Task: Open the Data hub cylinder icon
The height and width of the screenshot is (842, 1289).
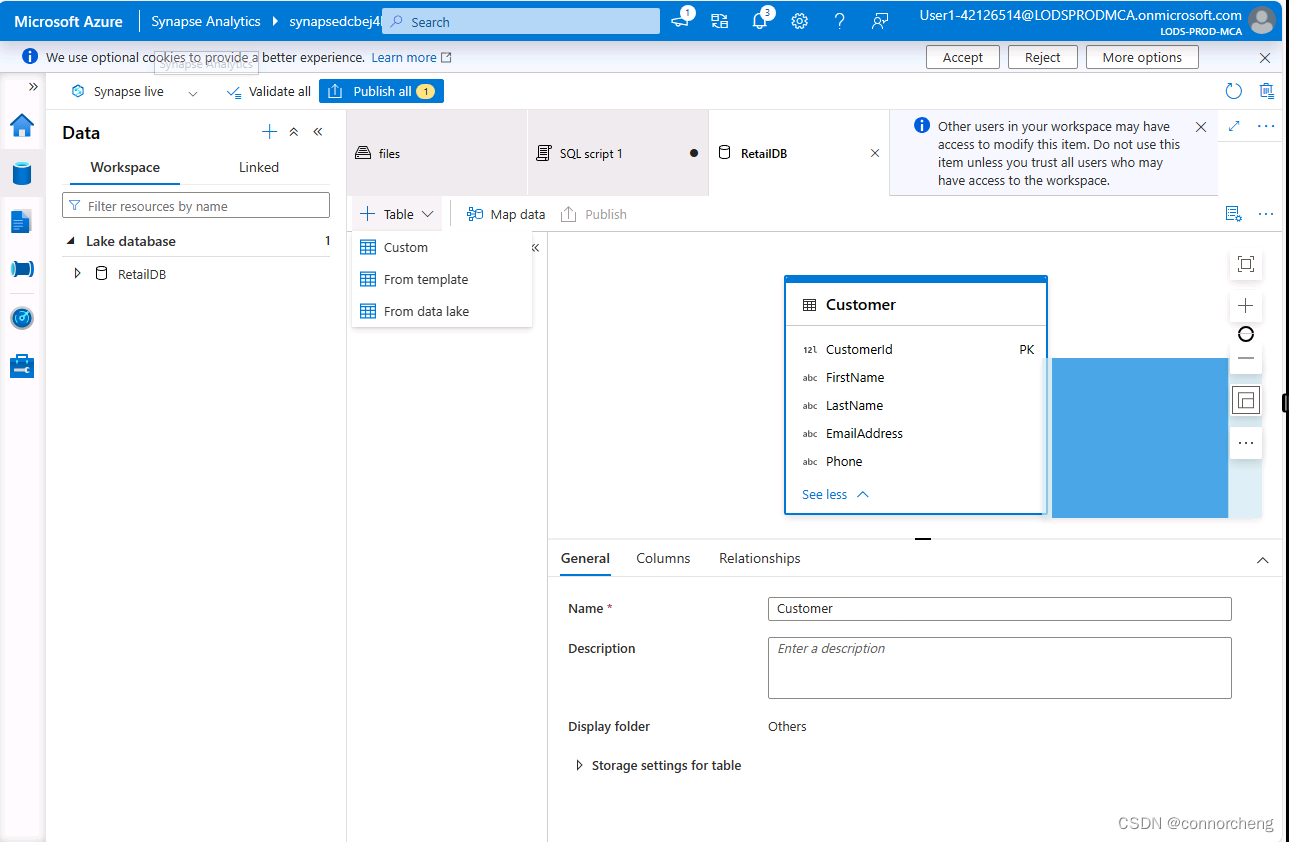Action: pos(22,173)
